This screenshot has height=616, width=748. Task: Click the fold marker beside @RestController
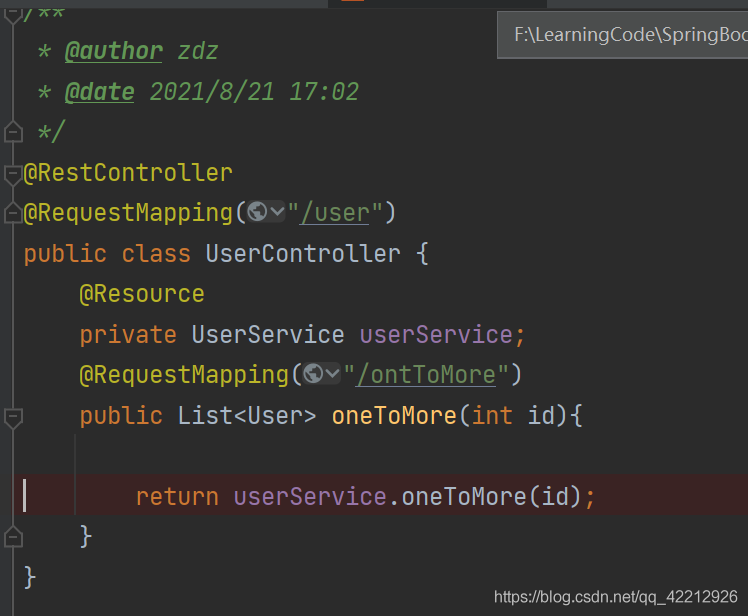tap(13, 173)
